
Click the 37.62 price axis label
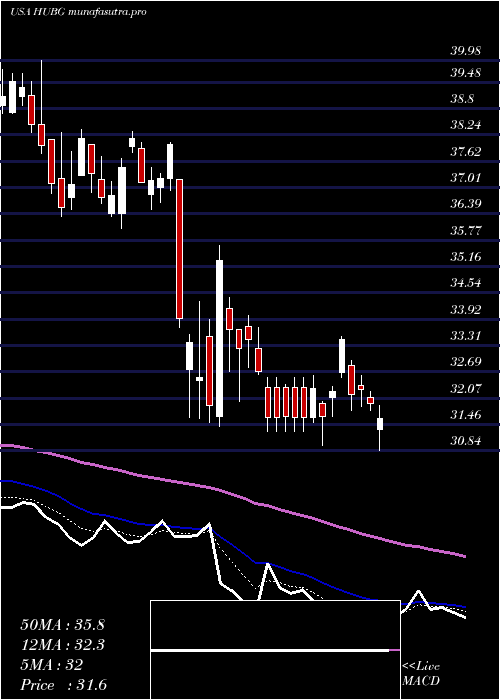point(466,151)
